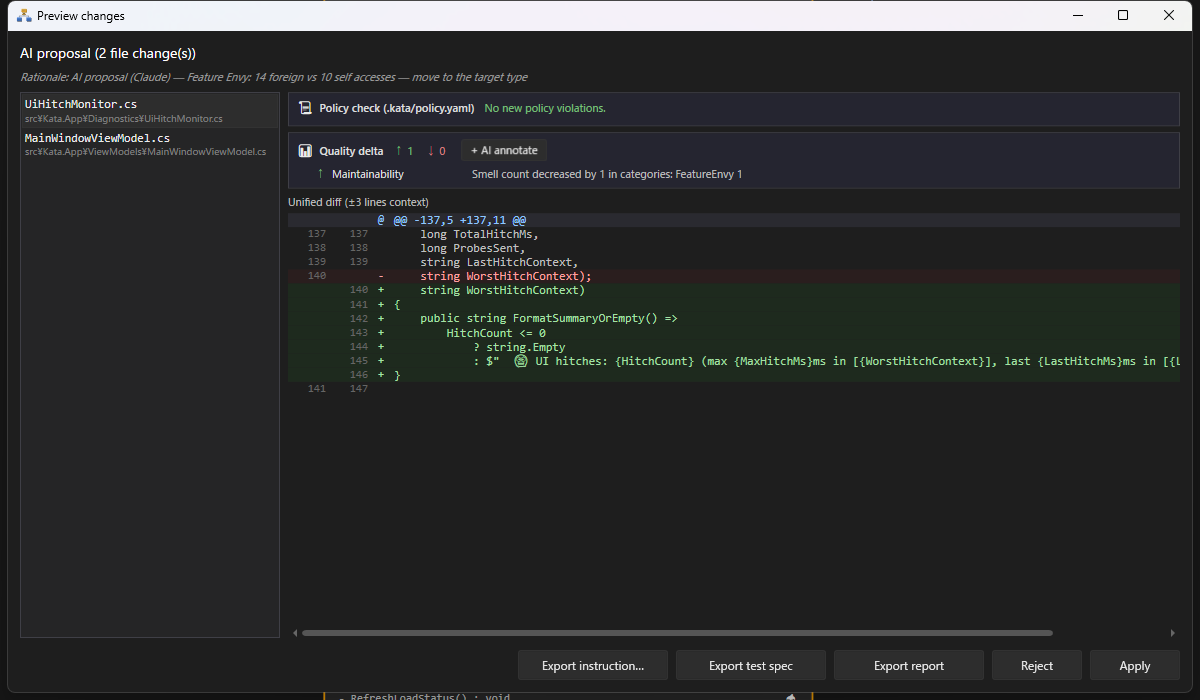This screenshot has height=700, width=1200.
Task: Click the Policy check (.kata/policy.yaml) label
Action: click(x=397, y=108)
